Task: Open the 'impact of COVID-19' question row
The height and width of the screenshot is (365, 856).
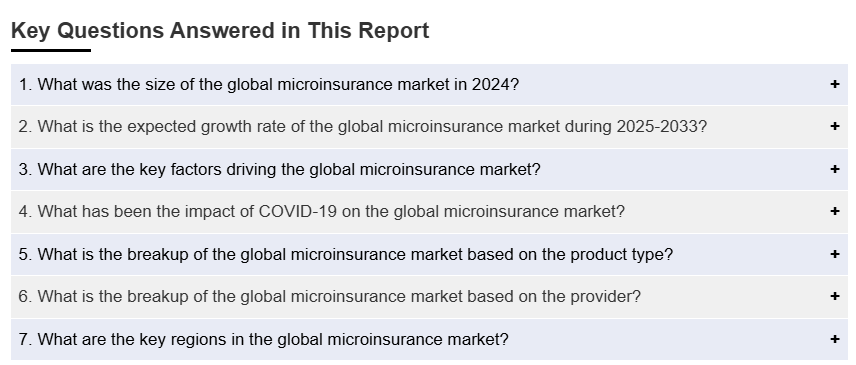Action: (429, 212)
